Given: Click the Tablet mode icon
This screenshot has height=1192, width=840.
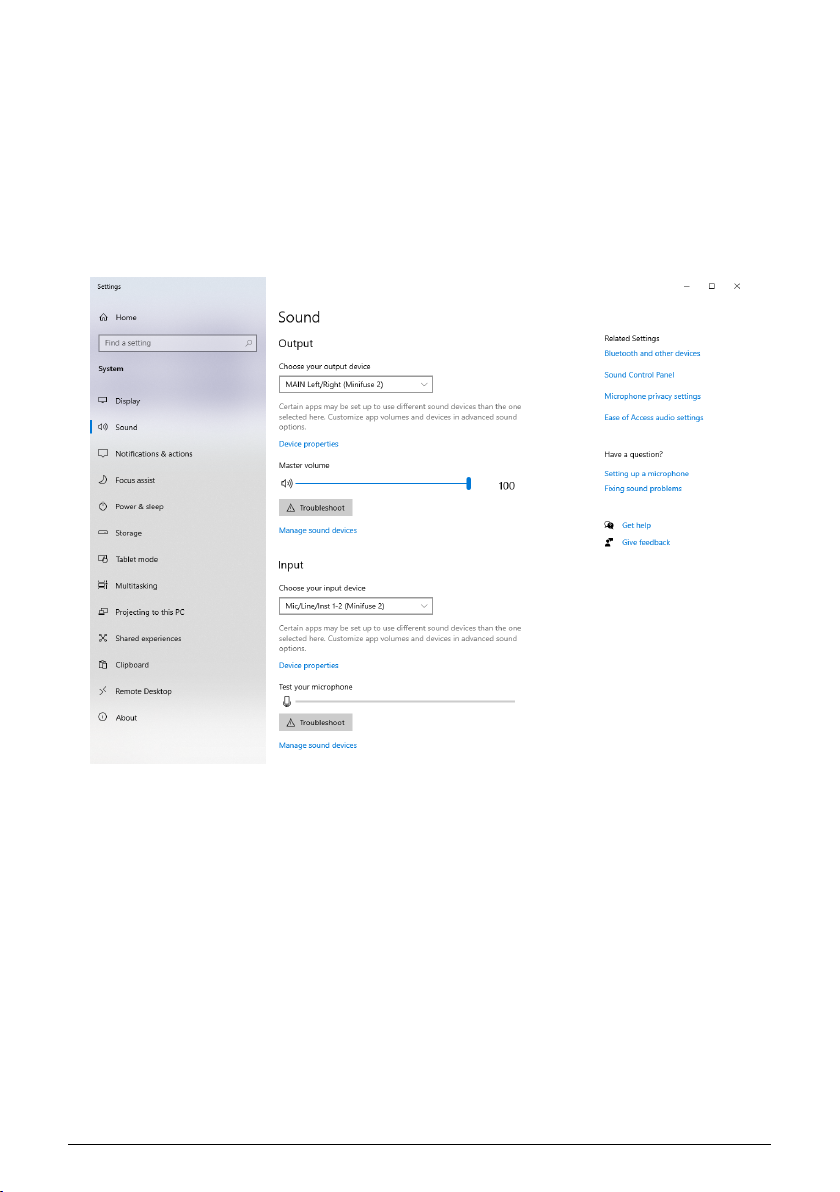Looking at the screenshot, I should pos(103,559).
